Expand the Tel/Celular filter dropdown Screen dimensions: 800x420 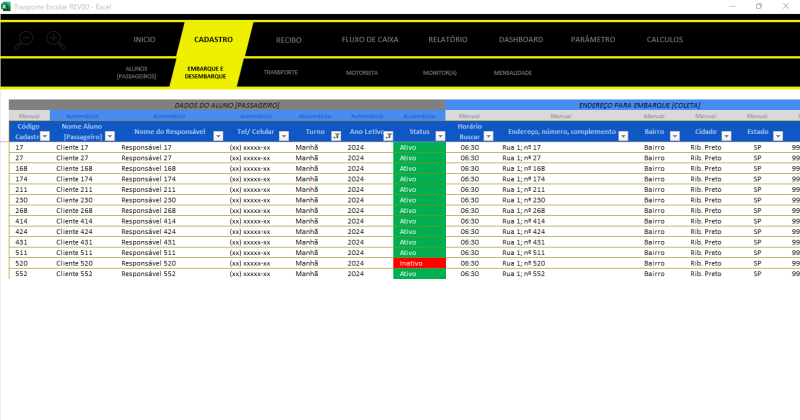[x=284, y=136]
